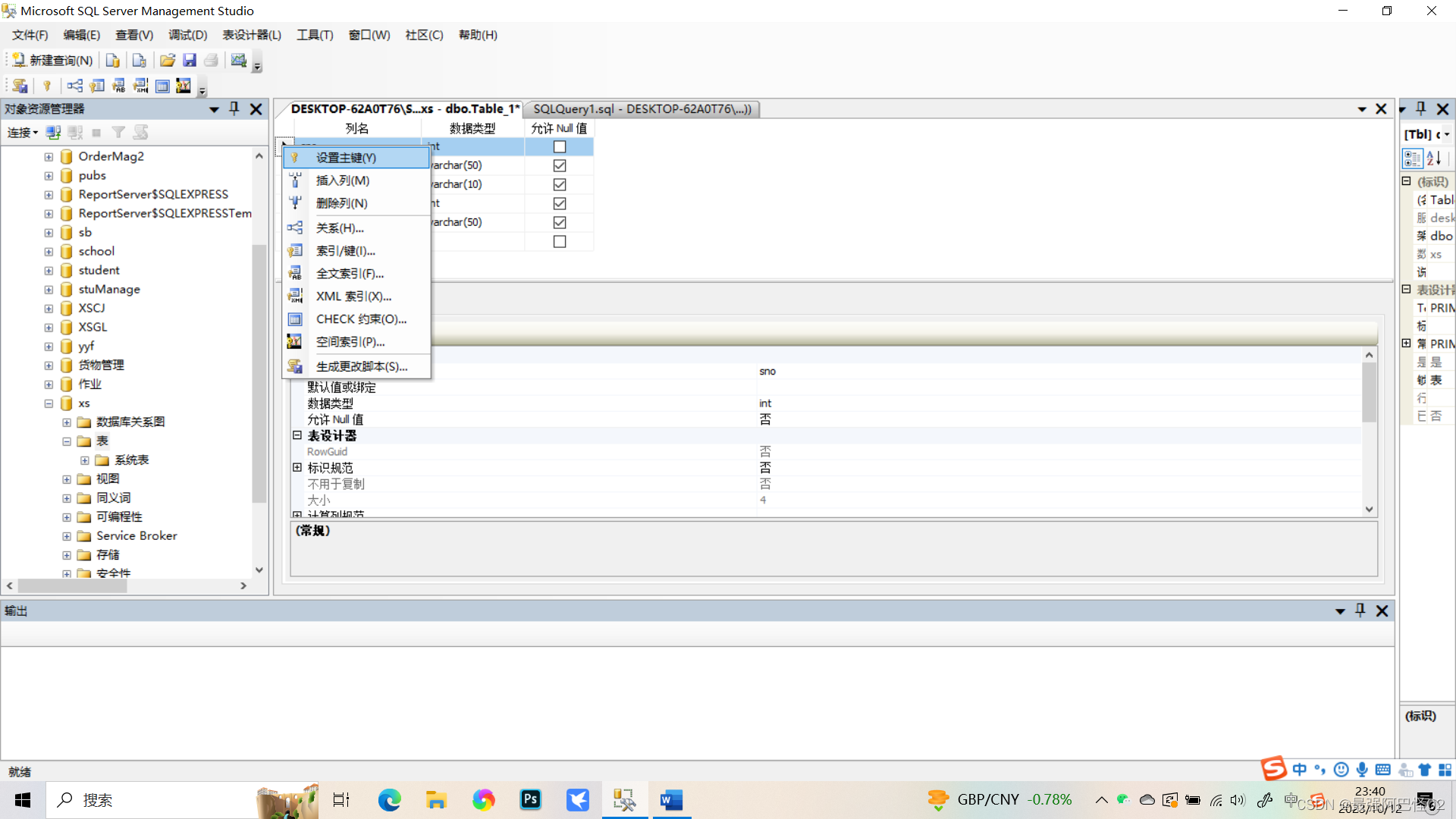
Task: Expand the school database node
Action: (x=49, y=252)
